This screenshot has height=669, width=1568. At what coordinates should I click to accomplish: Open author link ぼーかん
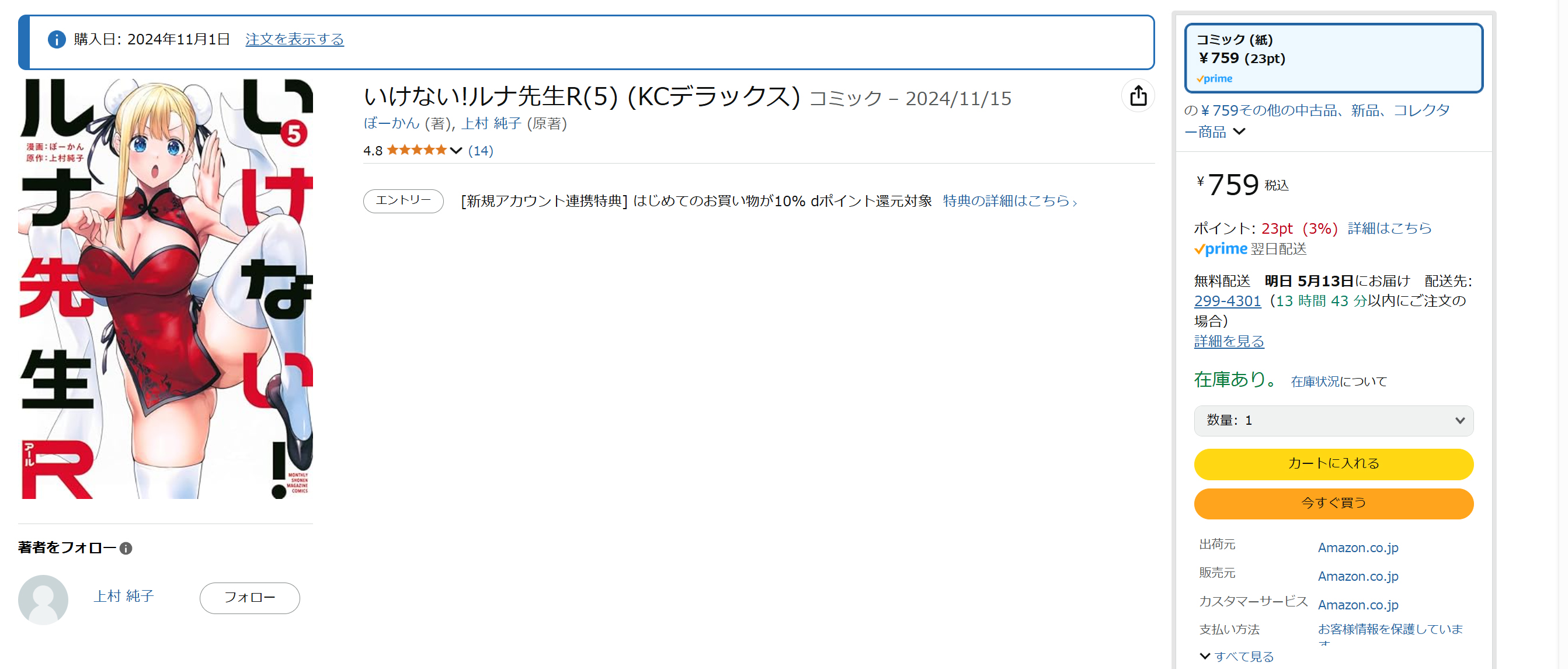coord(391,123)
